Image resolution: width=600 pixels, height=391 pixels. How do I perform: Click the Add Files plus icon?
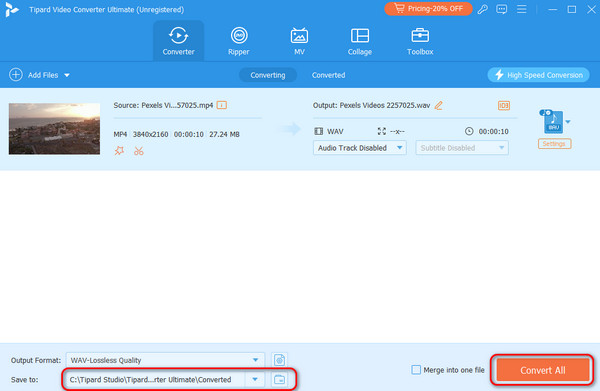pos(16,75)
